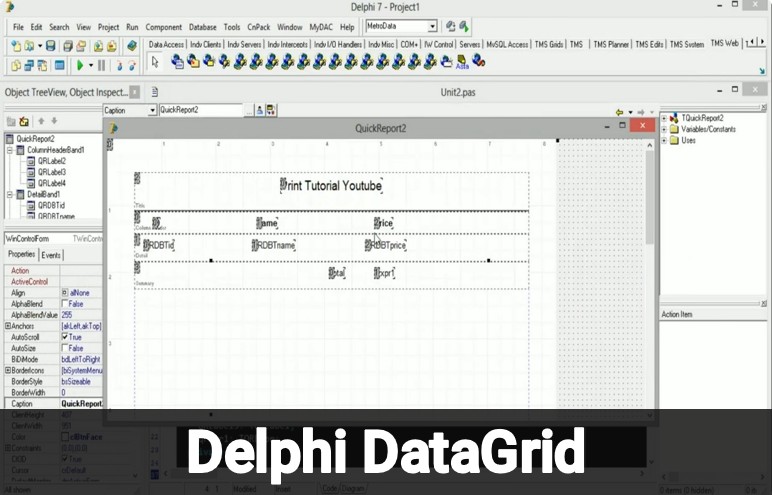Toggle the AutoSize False checkbox

point(64,348)
